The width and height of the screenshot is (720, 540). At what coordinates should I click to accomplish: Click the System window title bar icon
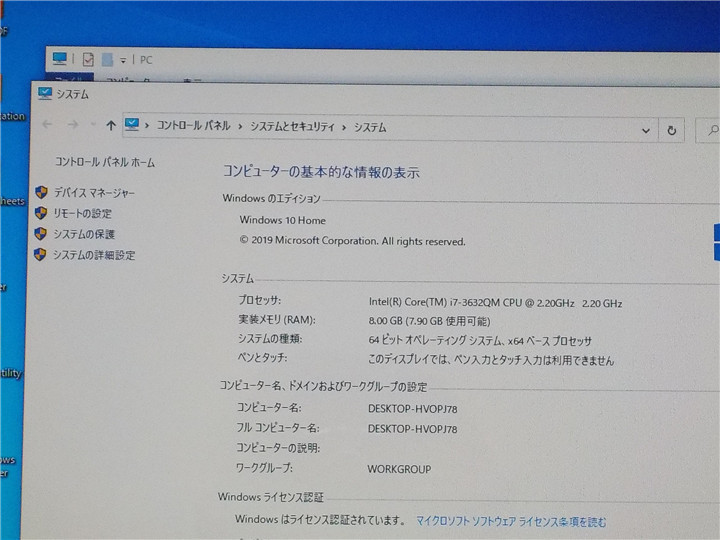click(45, 93)
